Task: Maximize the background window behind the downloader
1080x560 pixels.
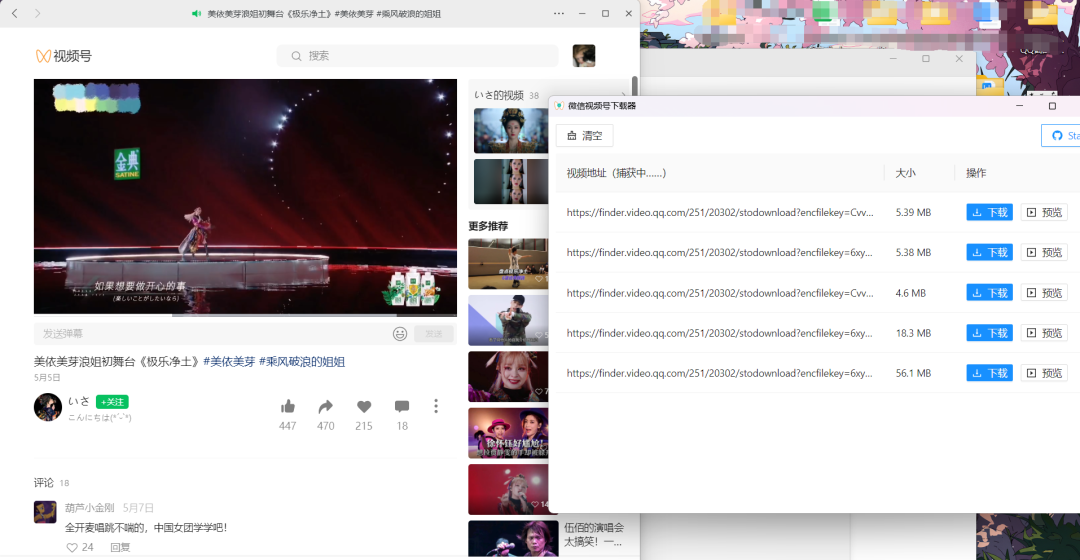Action: (x=926, y=59)
